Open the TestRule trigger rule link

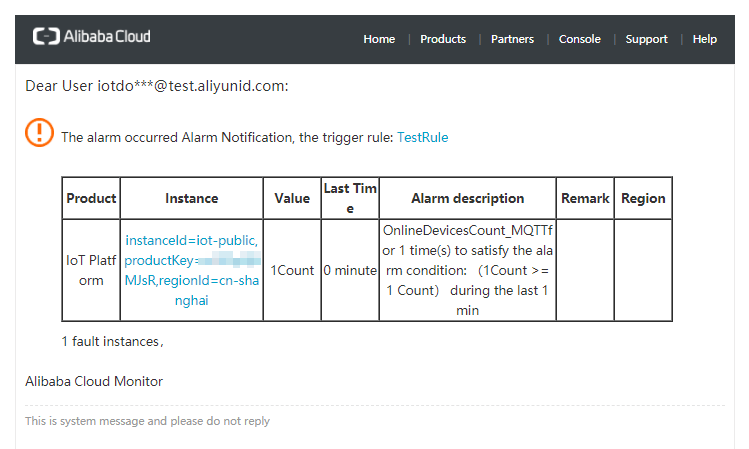tap(422, 138)
